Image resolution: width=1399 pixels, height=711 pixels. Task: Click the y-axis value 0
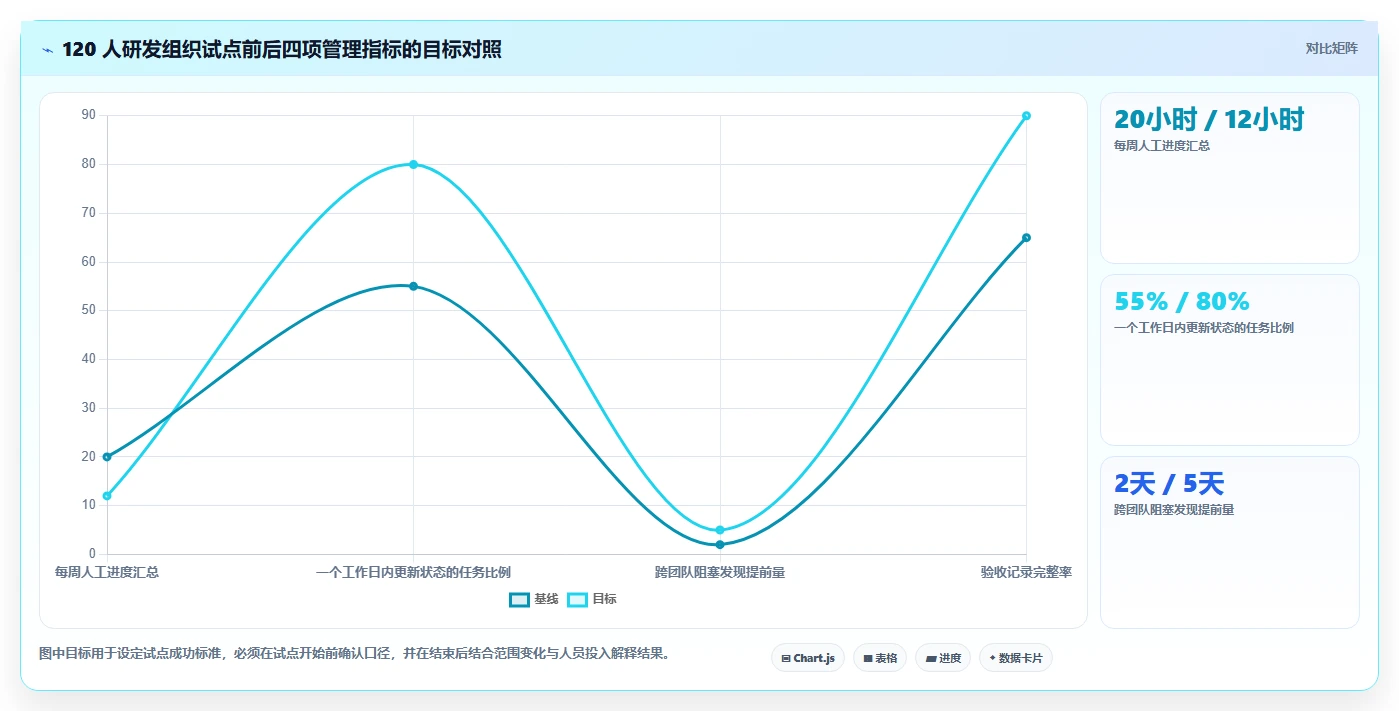point(92,554)
